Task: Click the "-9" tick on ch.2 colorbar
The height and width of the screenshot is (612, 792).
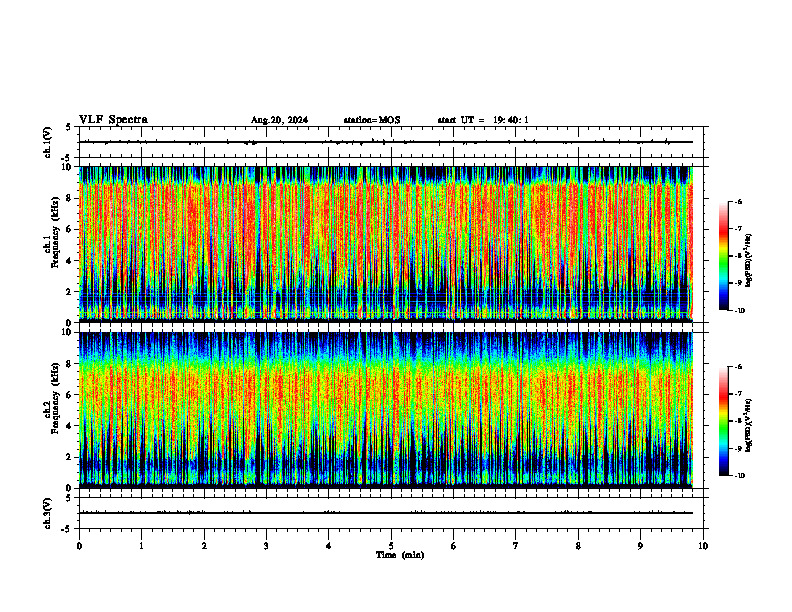Action: pyautogui.click(x=738, y=448)
